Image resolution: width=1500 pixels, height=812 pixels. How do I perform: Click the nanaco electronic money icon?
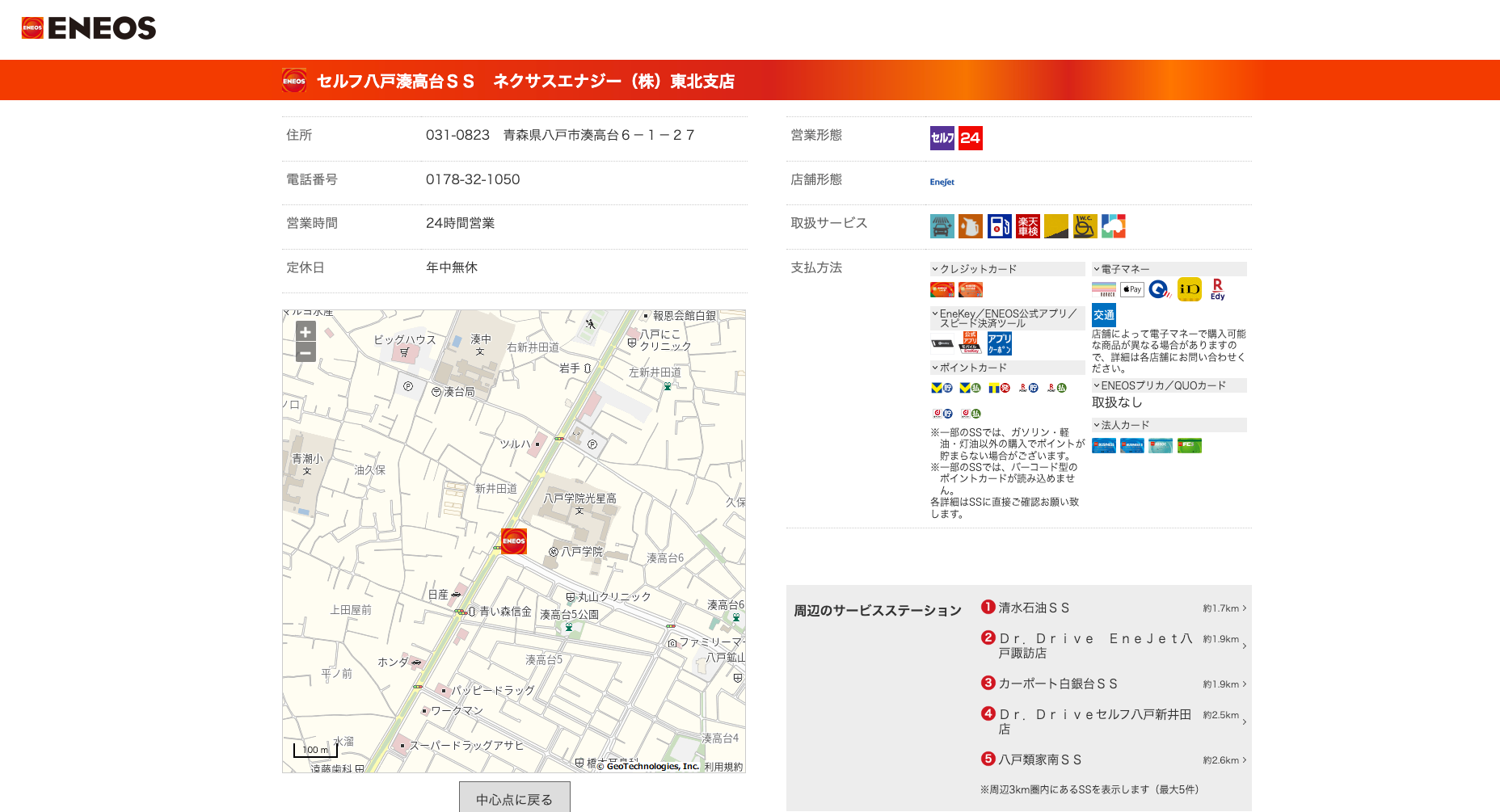(1104, 289)
